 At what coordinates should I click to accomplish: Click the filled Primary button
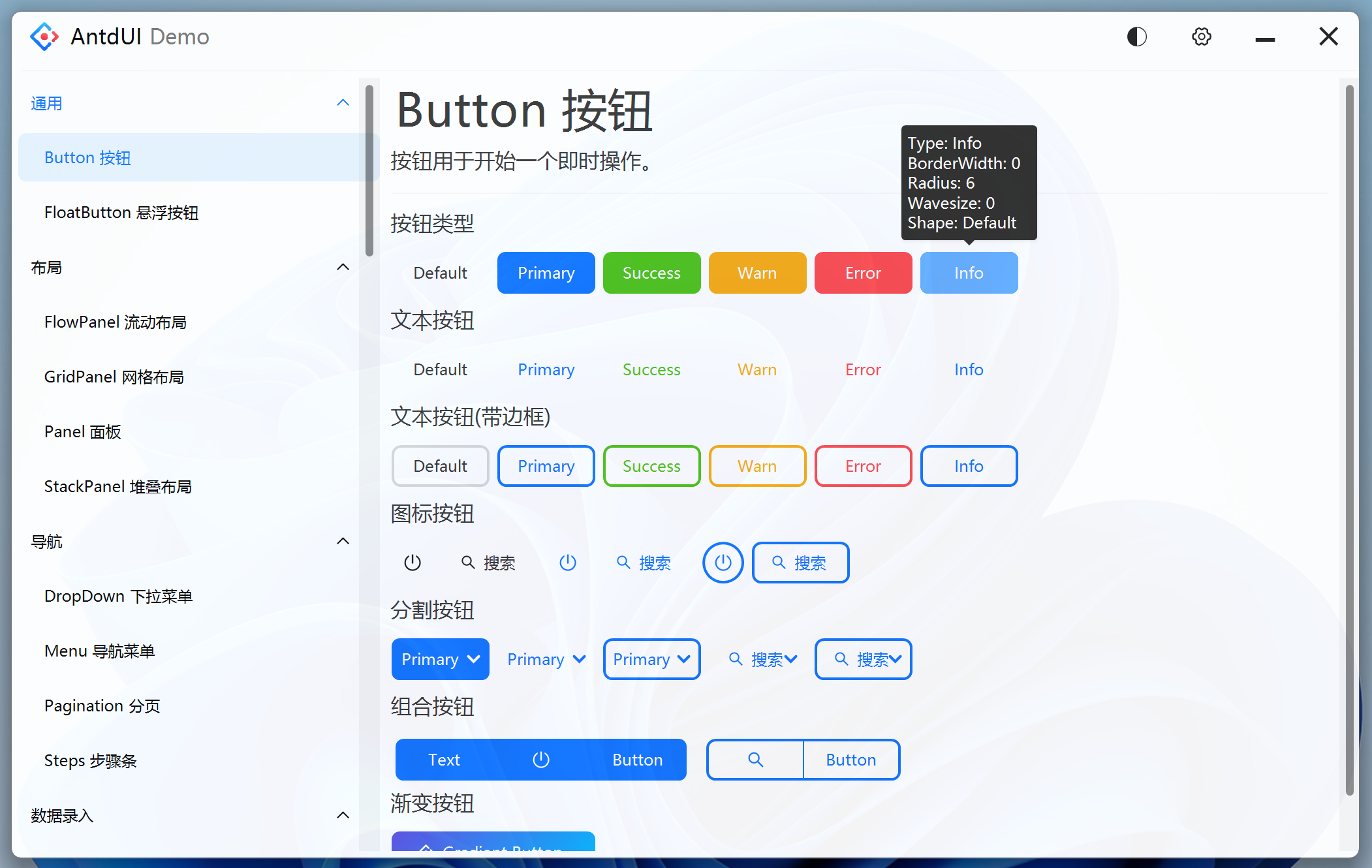(546, 272)
